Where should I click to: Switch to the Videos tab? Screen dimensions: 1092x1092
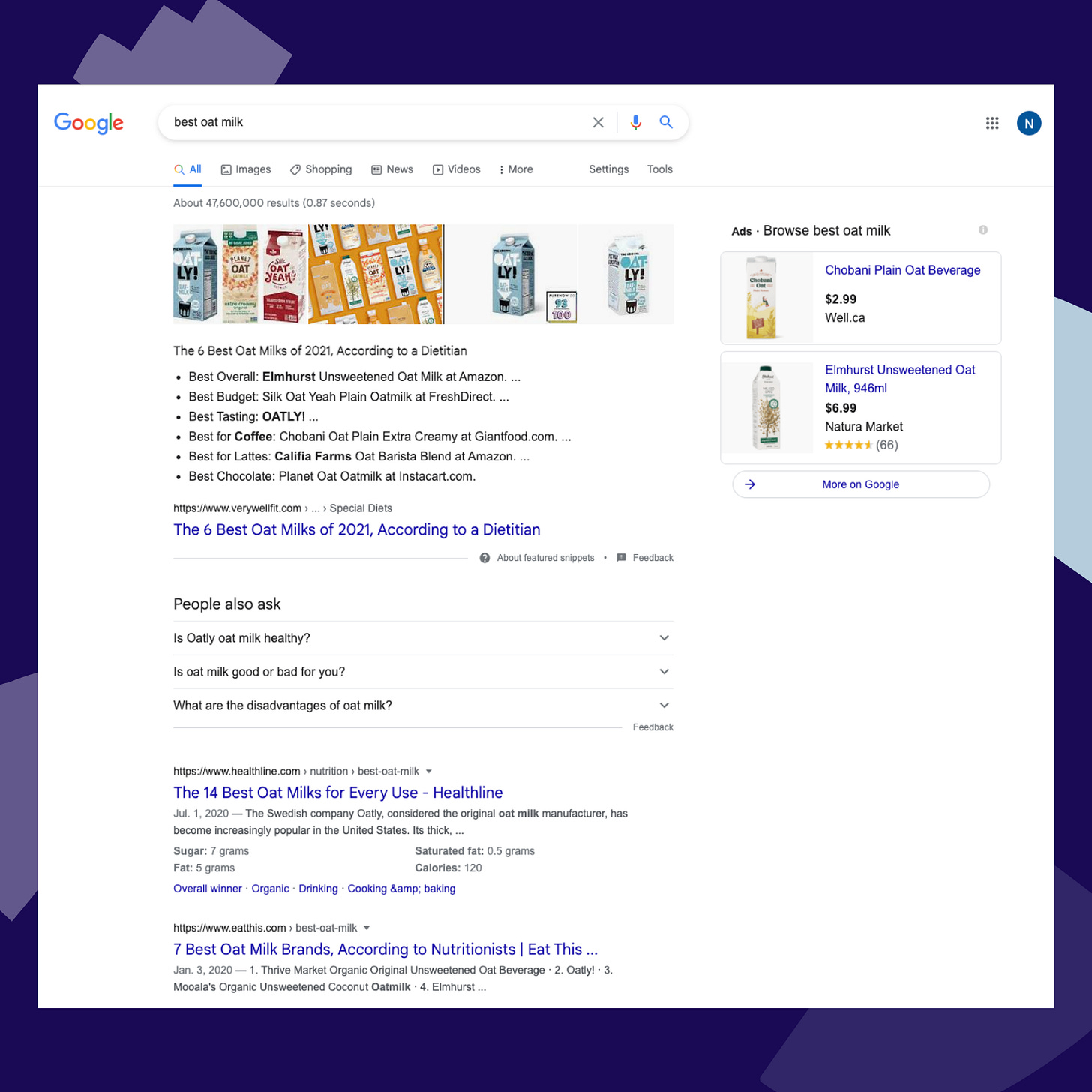457,169
